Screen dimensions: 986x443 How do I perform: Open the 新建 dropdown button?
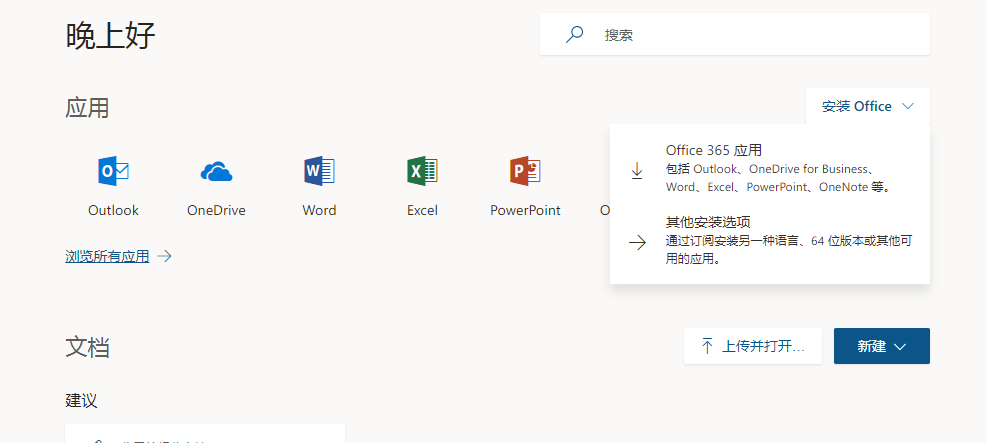882,346
